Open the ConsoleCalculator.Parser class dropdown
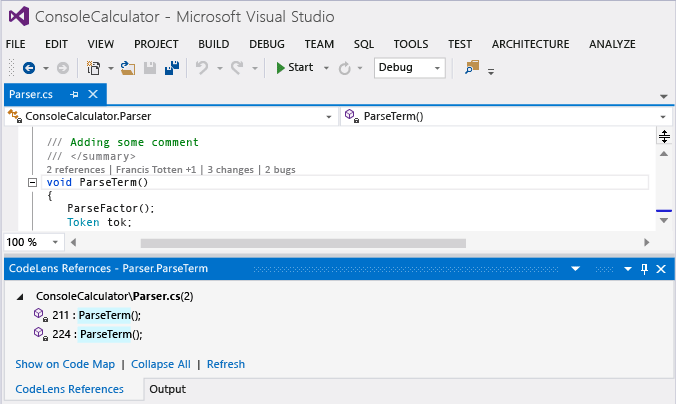 329,117
